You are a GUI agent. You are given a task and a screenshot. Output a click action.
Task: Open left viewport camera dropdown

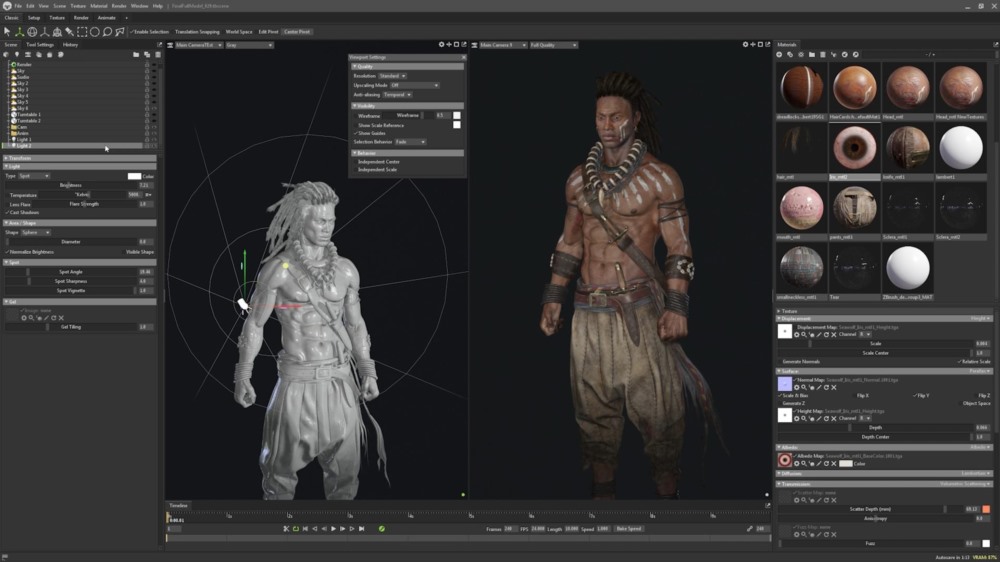point(198,45)
